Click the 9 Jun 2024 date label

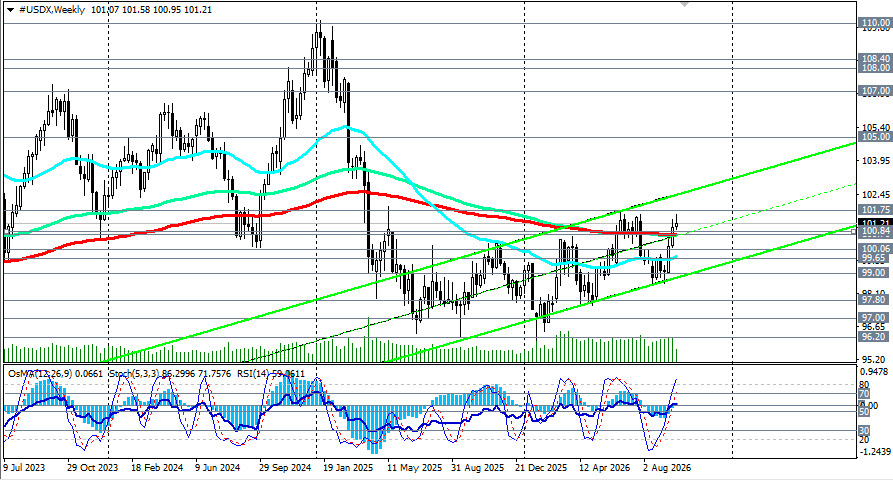(217, 467)
